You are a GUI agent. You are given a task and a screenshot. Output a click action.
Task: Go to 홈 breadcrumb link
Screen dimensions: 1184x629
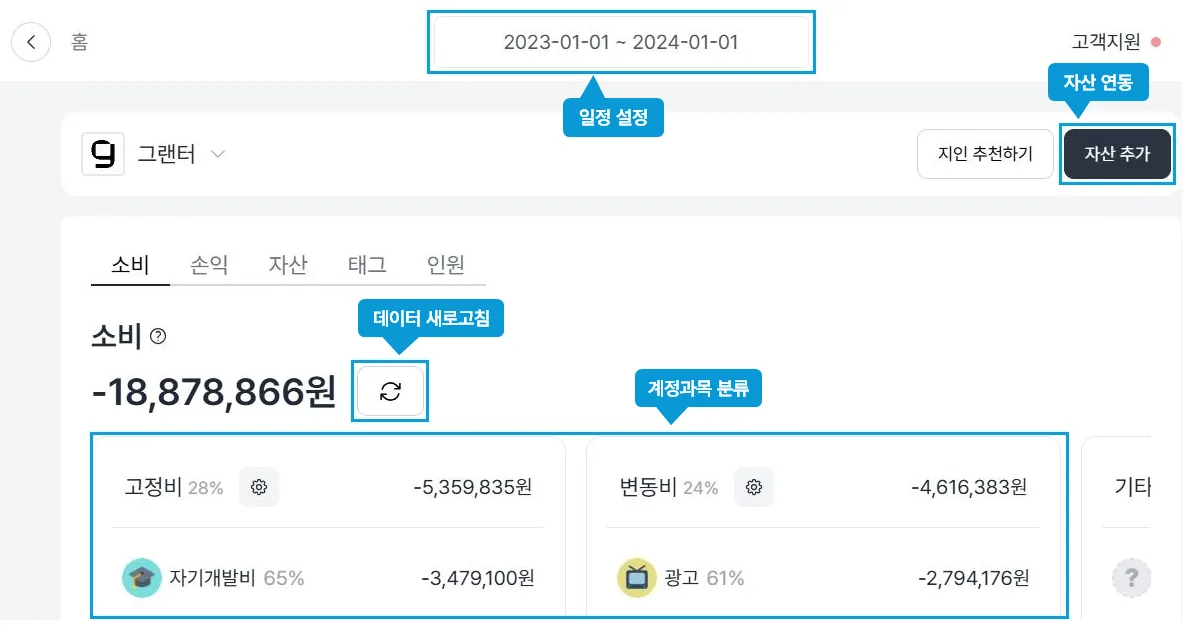pos(79,42)
